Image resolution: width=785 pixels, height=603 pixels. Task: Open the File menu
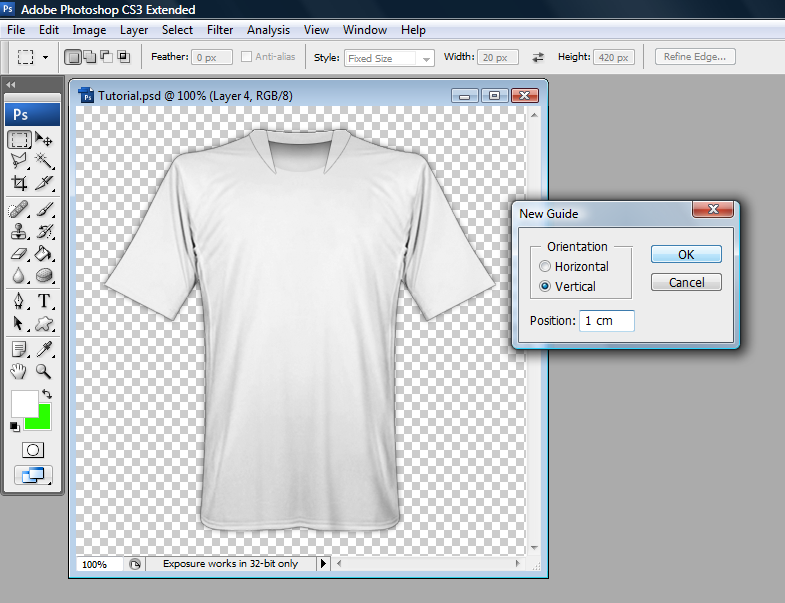point(16,30)
